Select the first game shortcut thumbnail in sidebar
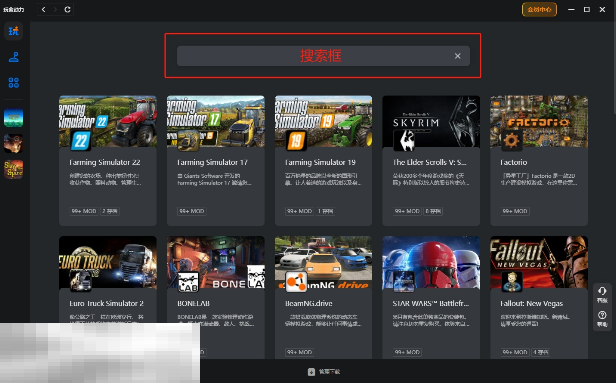Viewport: 616px width, 383px height. [14, 118]
